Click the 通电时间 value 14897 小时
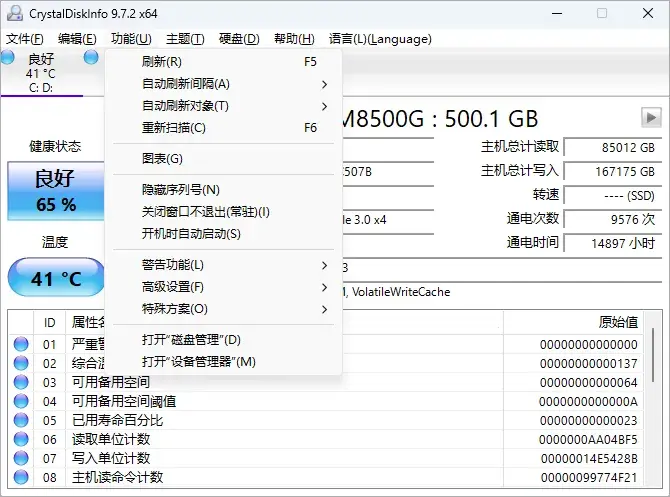The height and width of the screenshot is (497, 670). click(613, 244)
